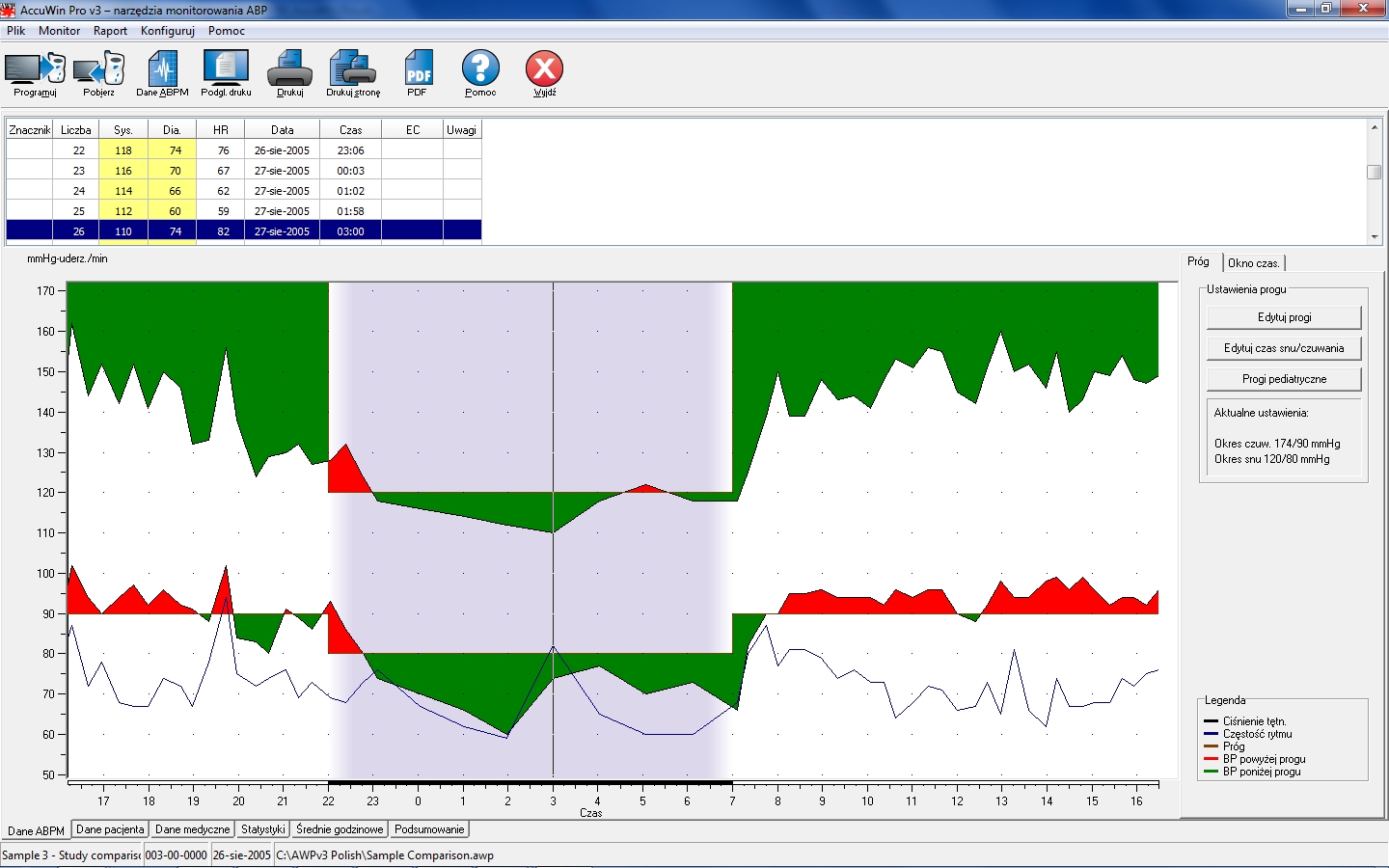Screen dimensions: 1389x868
Task: Open the Dane pacjenta tab
Action: (109, 829)
